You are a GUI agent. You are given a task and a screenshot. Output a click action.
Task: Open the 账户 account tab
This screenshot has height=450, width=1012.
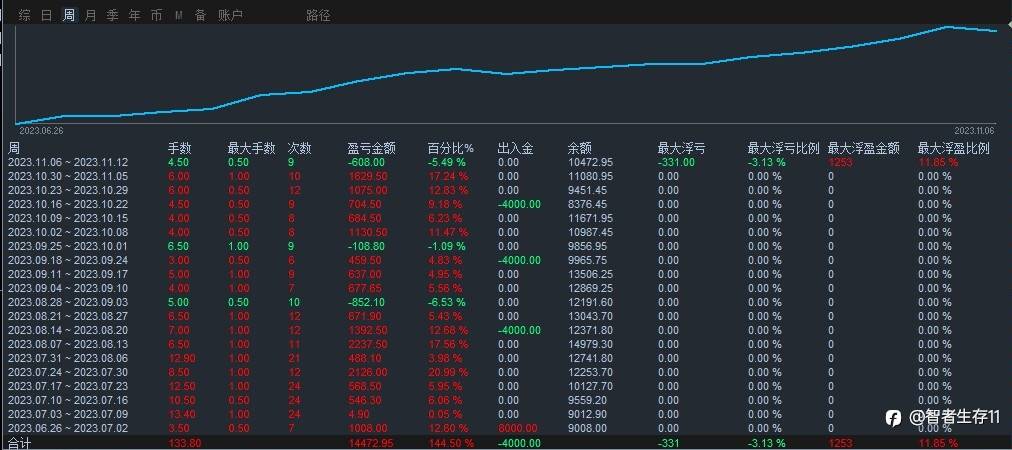(x=231, y=15)
